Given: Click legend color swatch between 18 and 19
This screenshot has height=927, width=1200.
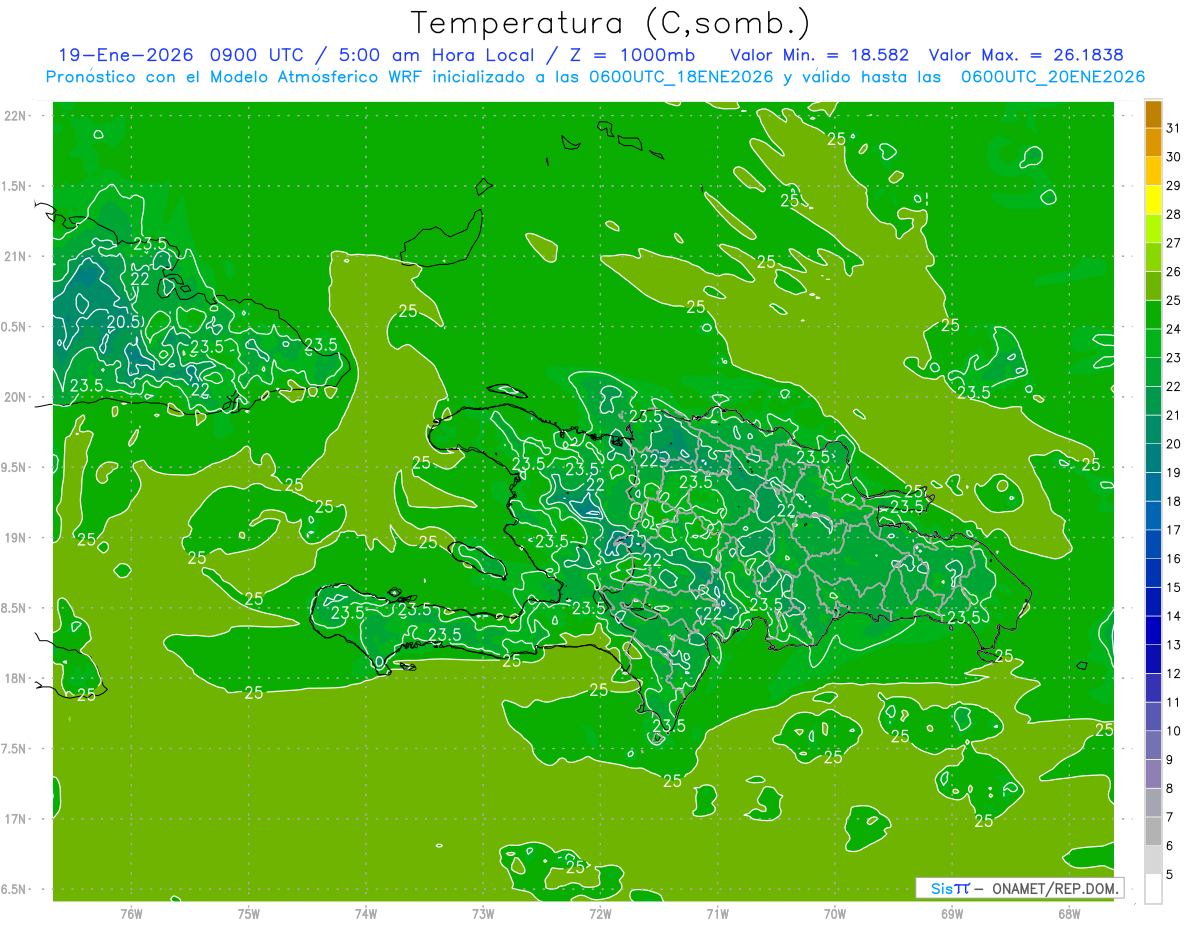Looking at the screenshot, I should 1153,487.
